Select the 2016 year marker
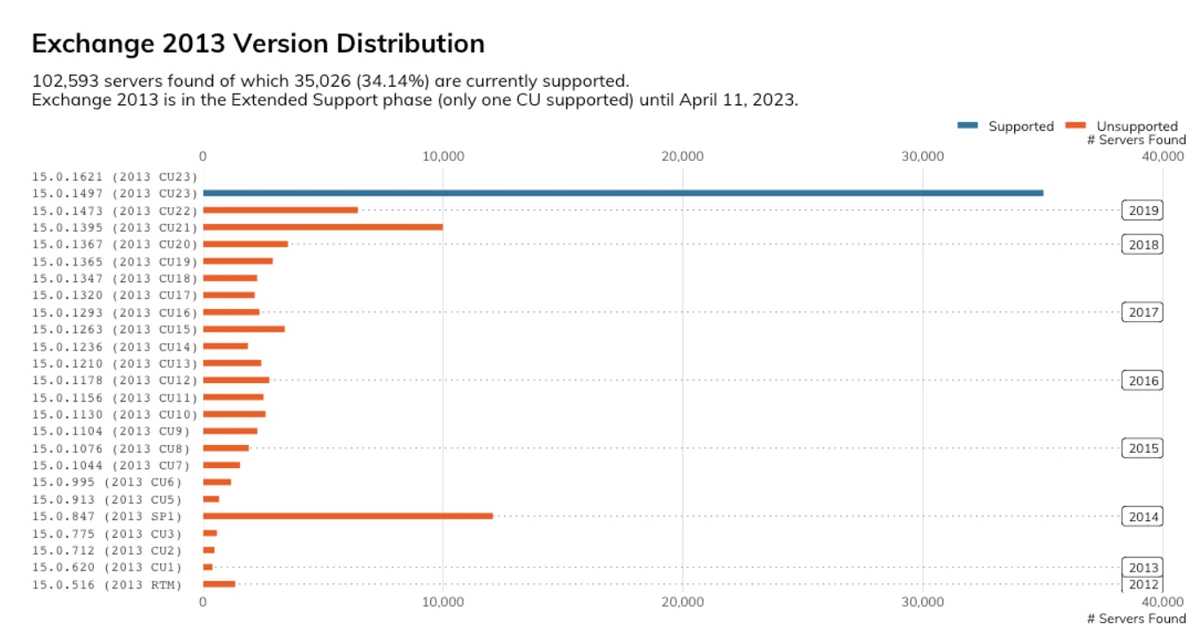The image size is (1200, 637). pos(1142,380)
